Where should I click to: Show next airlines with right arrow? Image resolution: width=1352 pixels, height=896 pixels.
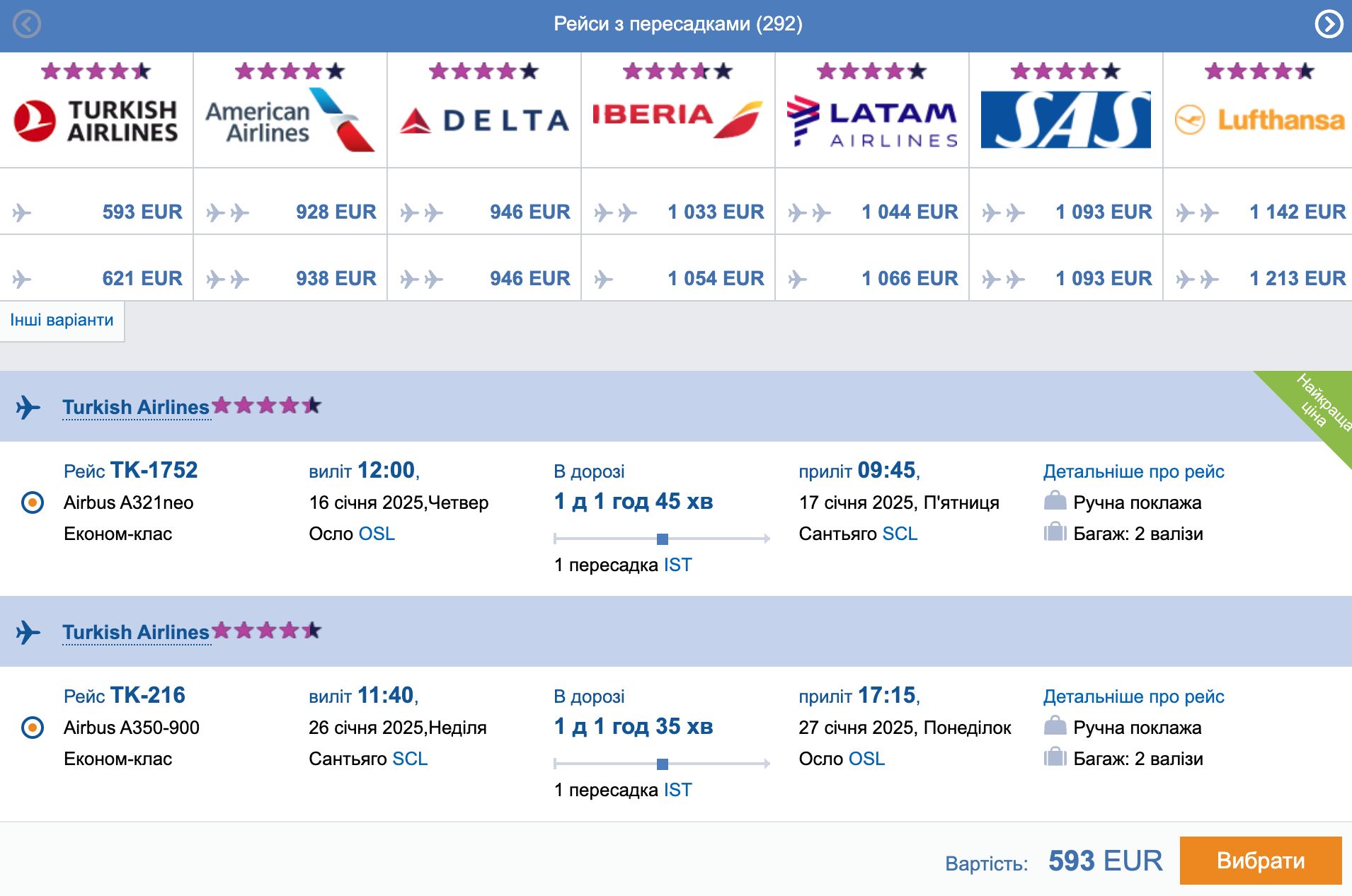1329,24
